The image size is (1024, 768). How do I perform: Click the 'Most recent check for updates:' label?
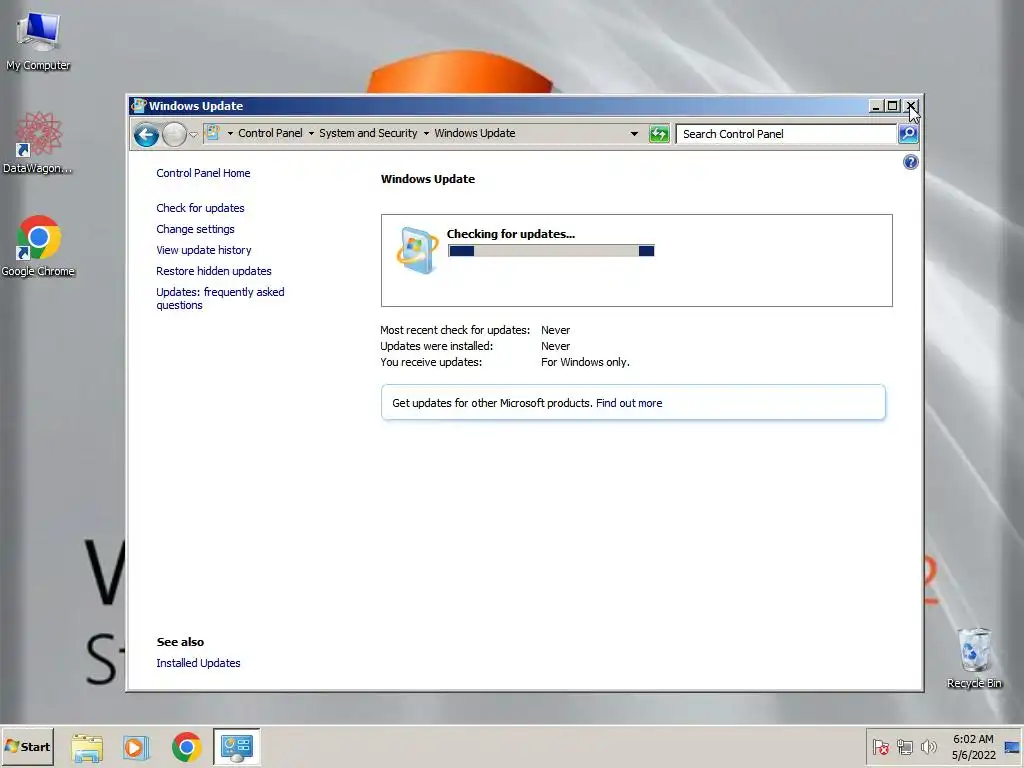455,330
